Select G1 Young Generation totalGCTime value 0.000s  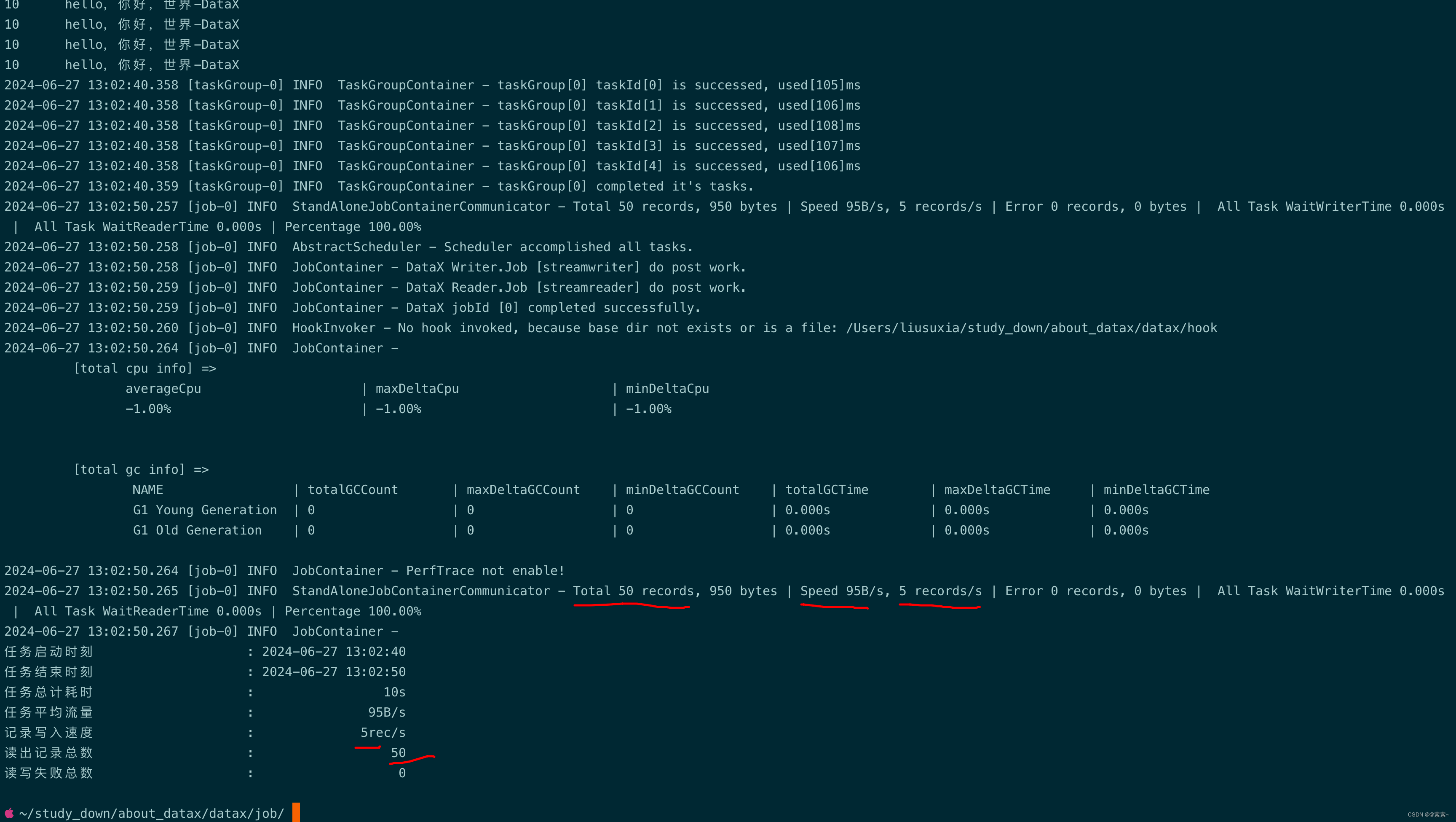click(808, 510)
